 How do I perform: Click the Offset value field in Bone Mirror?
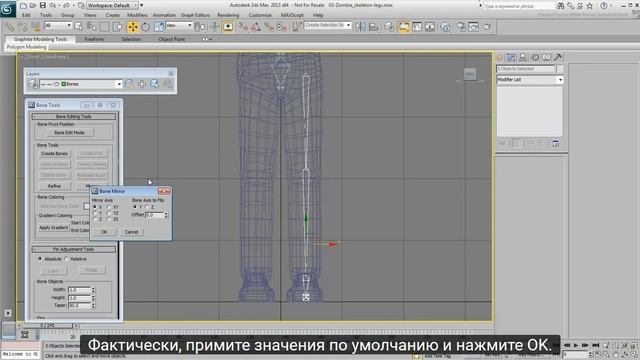click(x=155, y=215)
